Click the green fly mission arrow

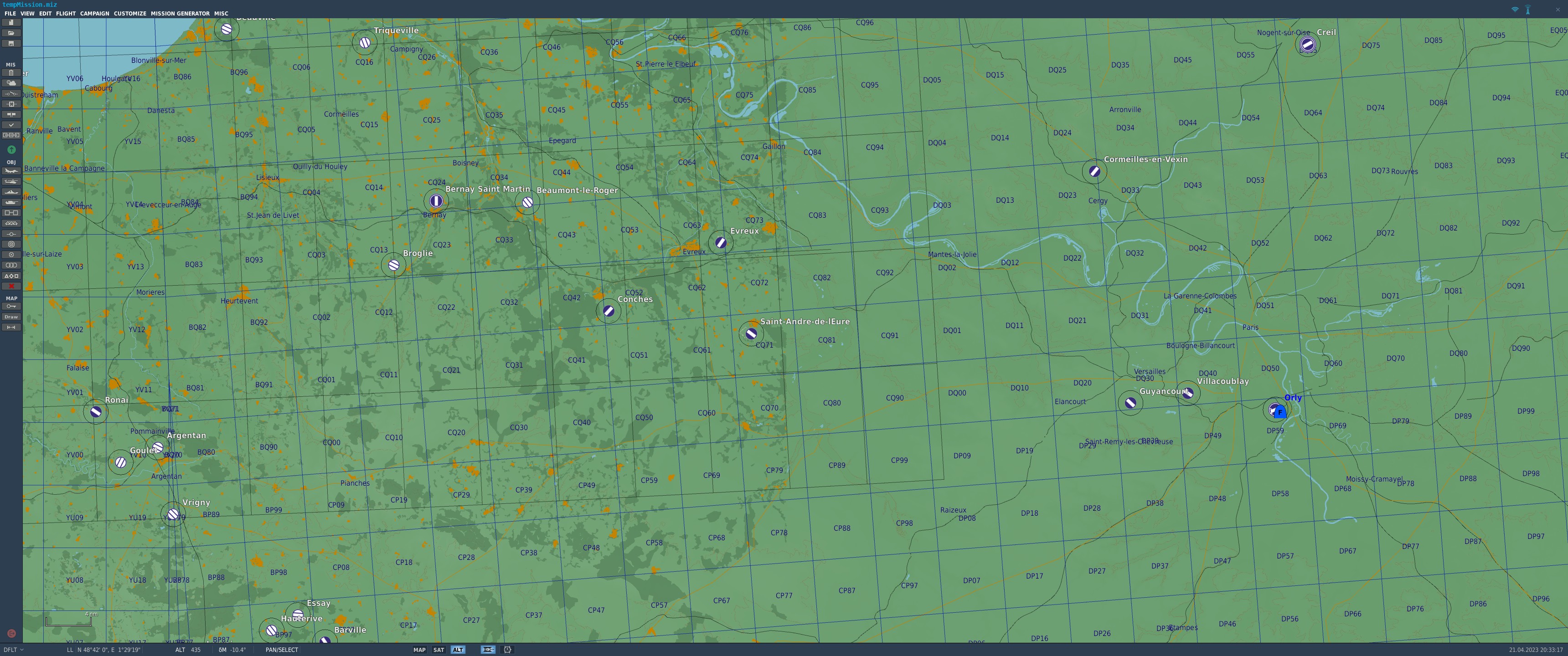pyautogui.click(x=11, y=150)
